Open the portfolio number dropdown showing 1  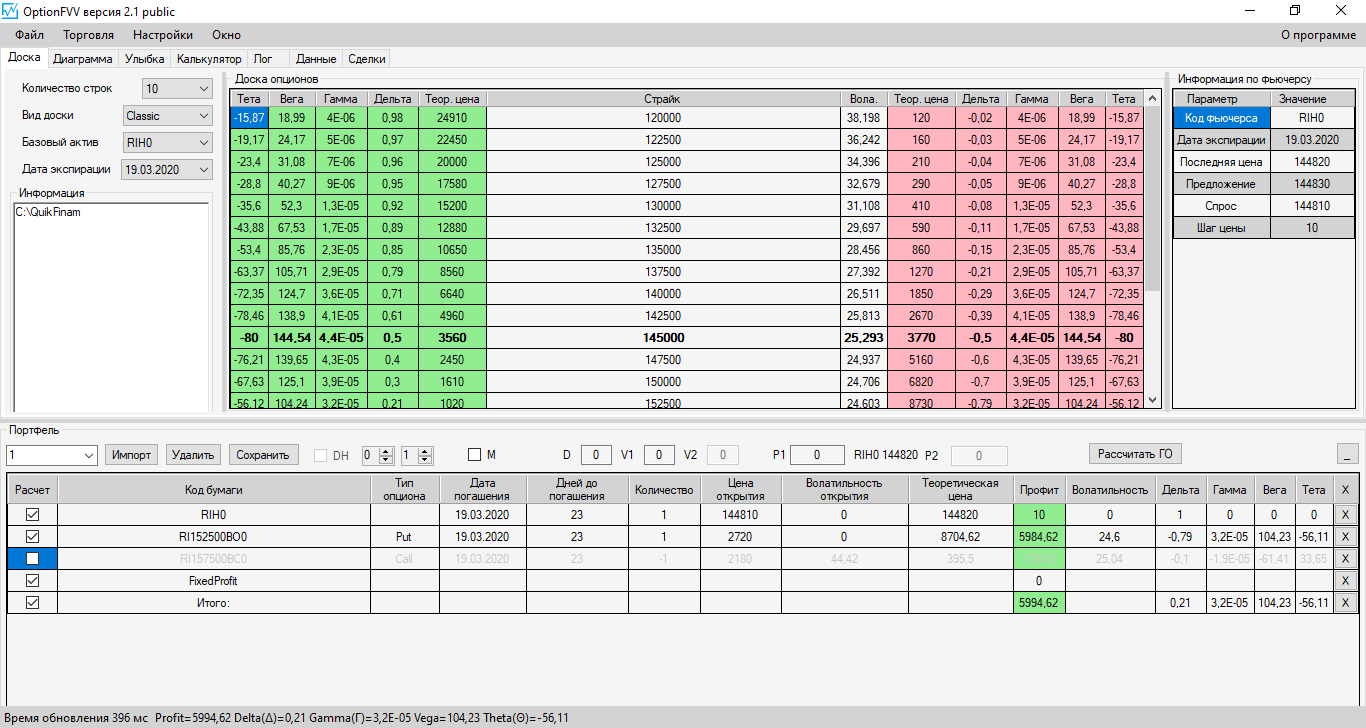53,455
